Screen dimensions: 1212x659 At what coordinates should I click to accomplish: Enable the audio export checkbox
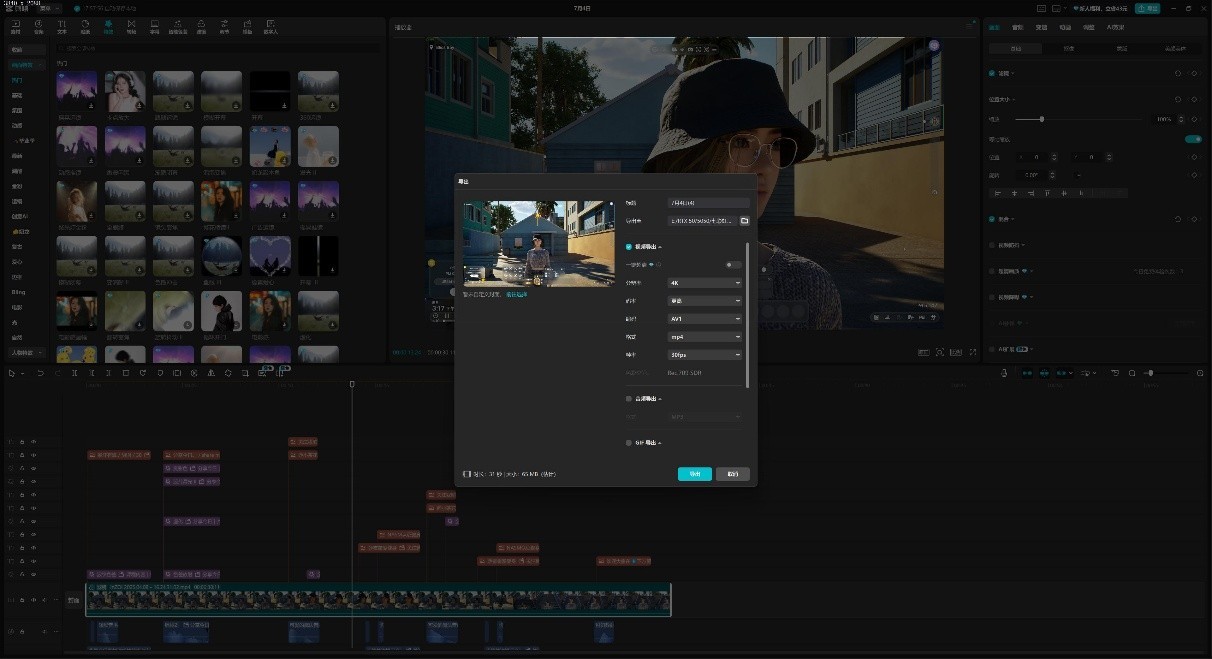coord(629,399)
